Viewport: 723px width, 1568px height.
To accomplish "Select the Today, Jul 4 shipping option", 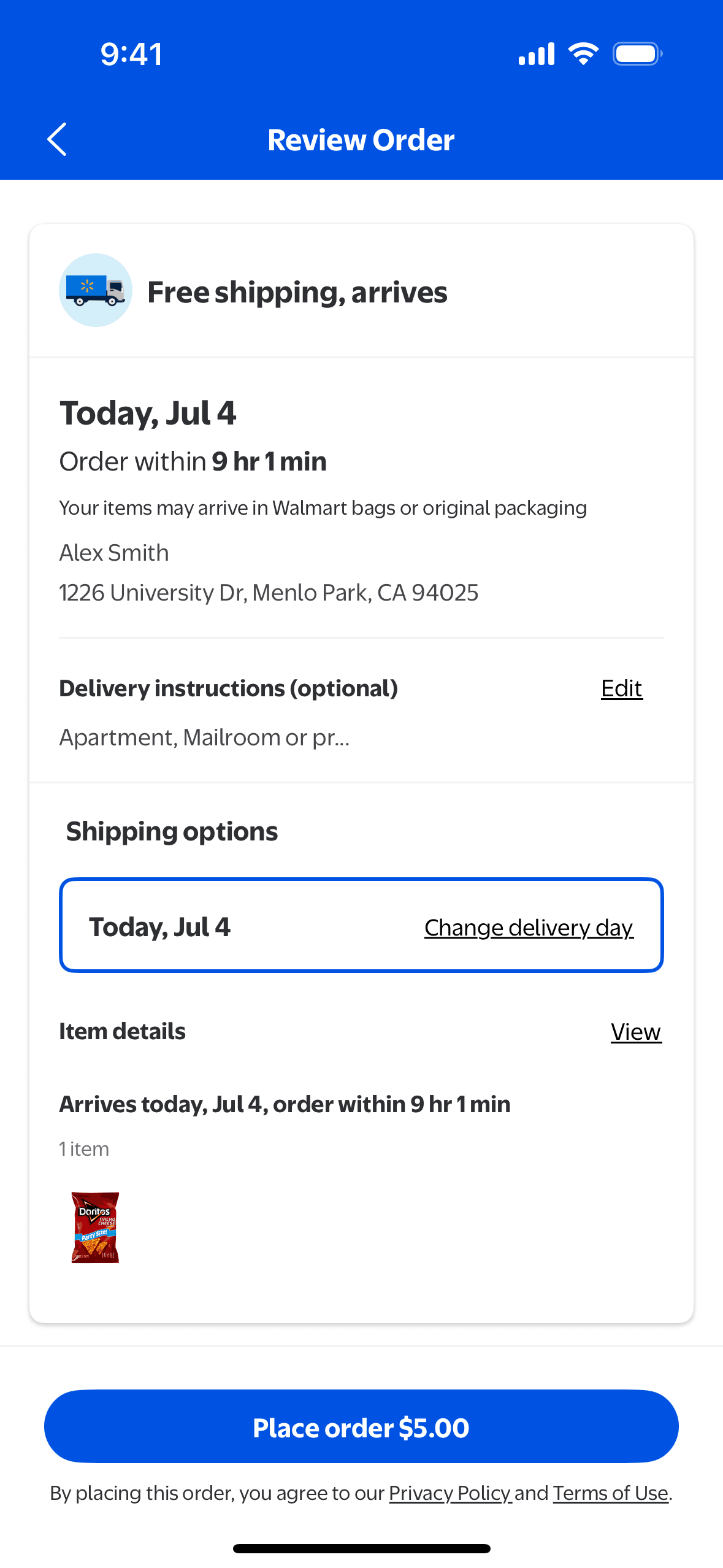I will pyautogui.click(x=160, y=926).
